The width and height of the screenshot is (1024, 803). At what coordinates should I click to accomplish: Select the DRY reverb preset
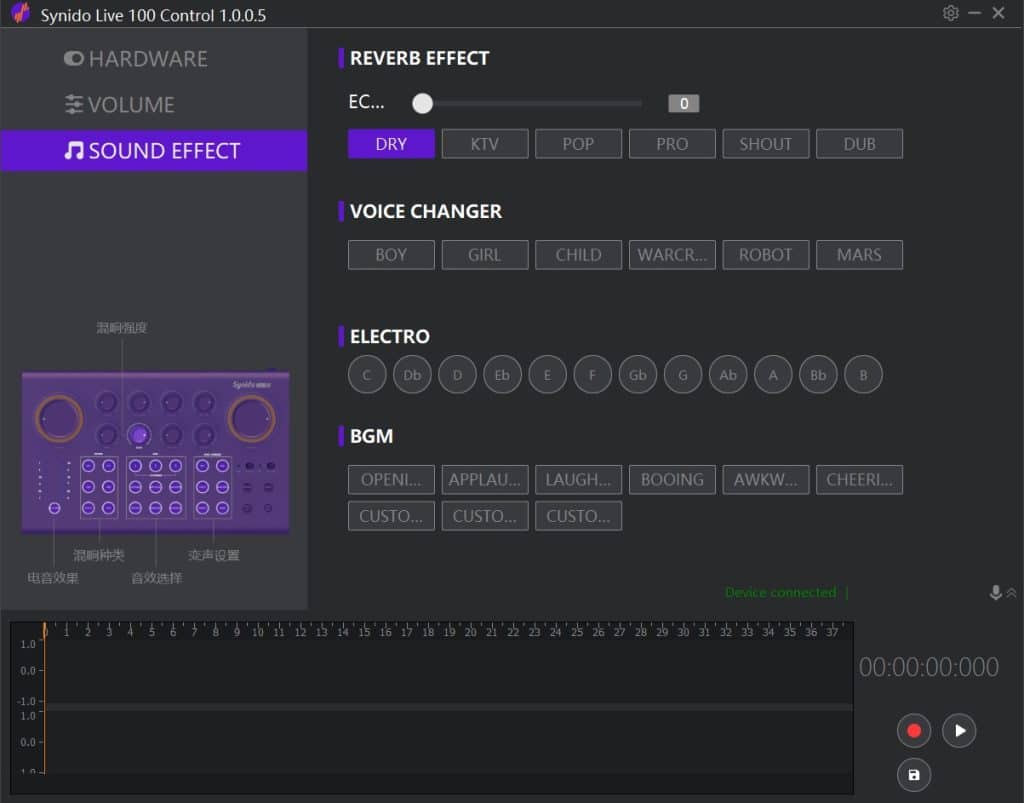[x=391, y=144]
